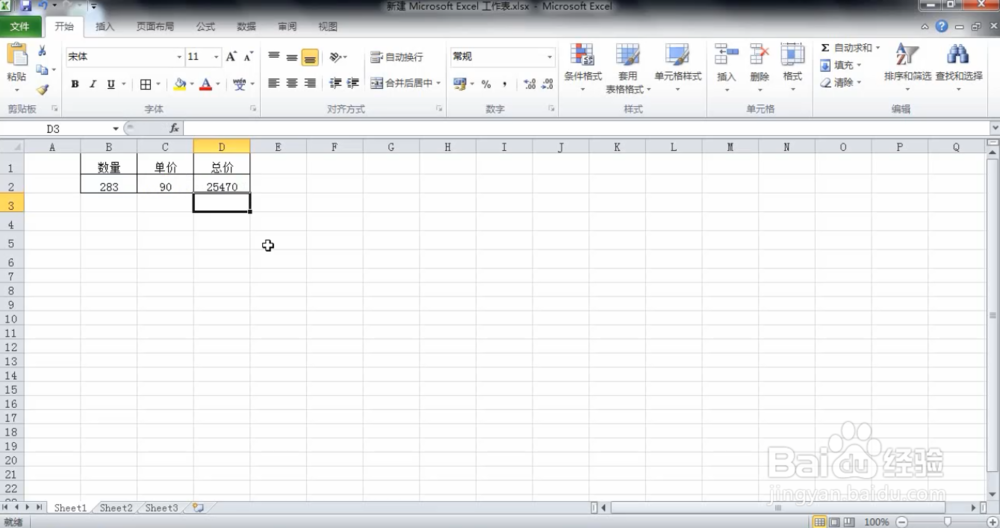Click the Copy icon
The width and height of the screenshot is (1000, 528).
[x=42, y=70]
